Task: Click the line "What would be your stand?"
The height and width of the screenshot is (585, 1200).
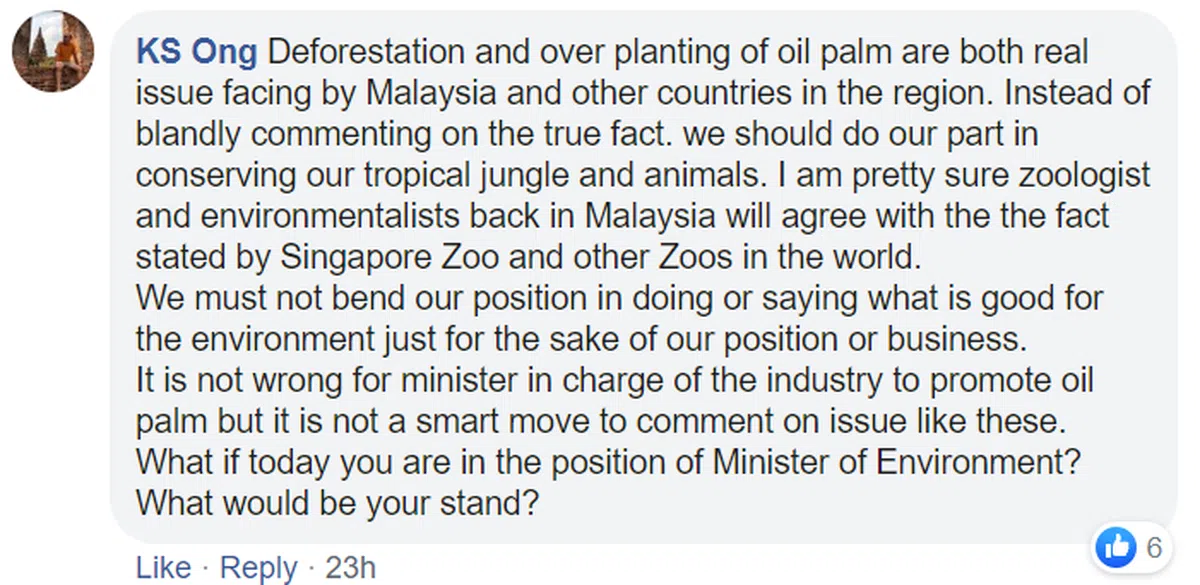Action: (331, 502)
